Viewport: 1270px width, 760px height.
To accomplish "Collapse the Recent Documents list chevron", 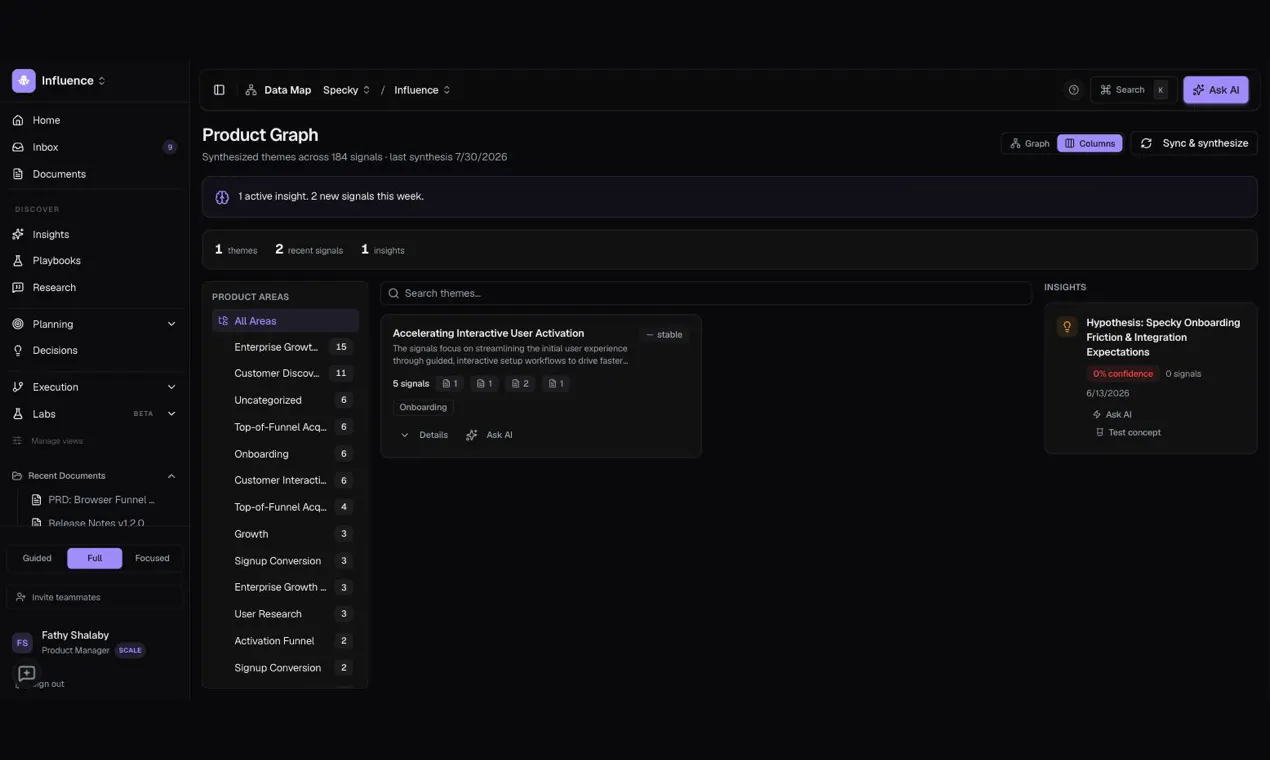I will tap(171, 476).
